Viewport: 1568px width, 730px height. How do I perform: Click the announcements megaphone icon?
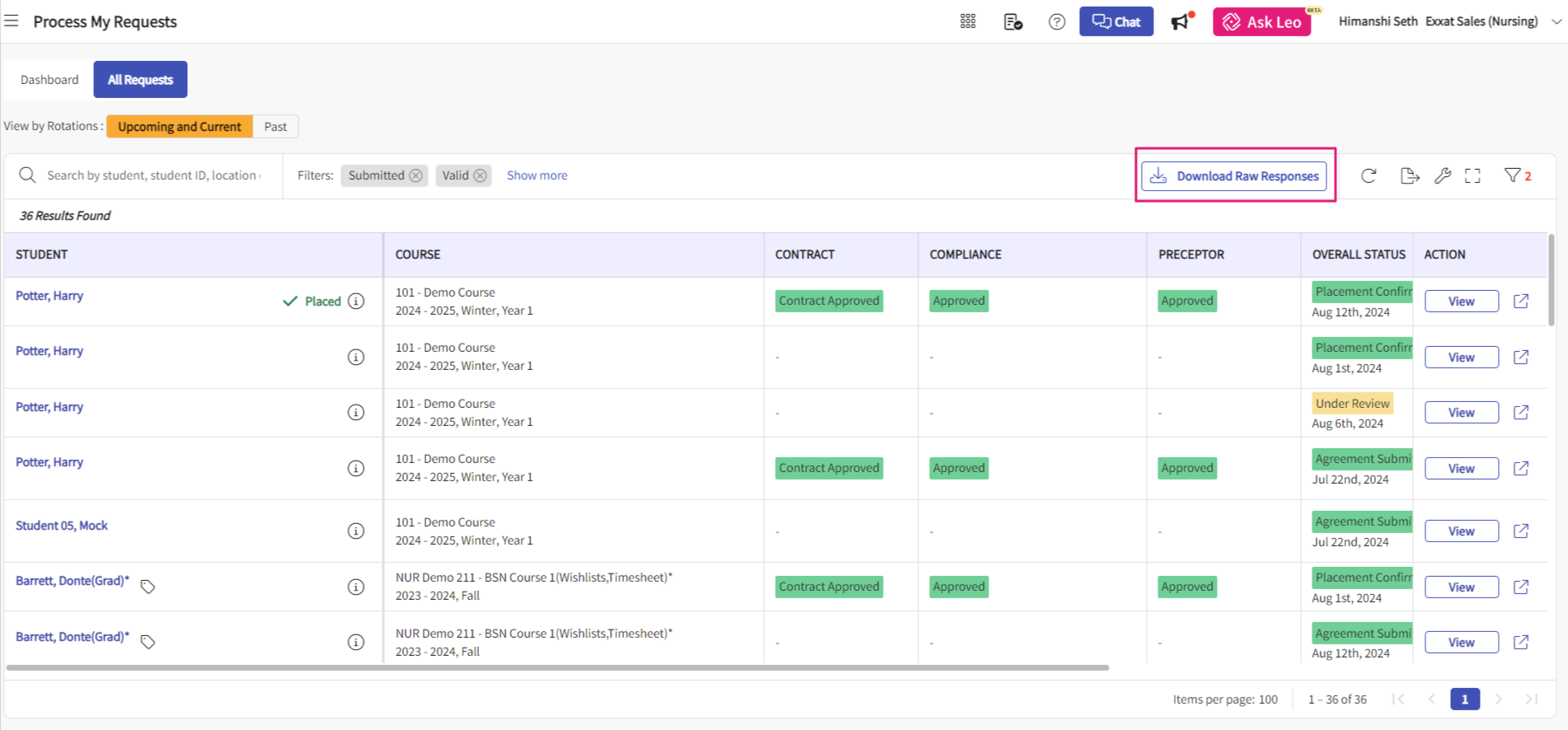[1181, 22]
